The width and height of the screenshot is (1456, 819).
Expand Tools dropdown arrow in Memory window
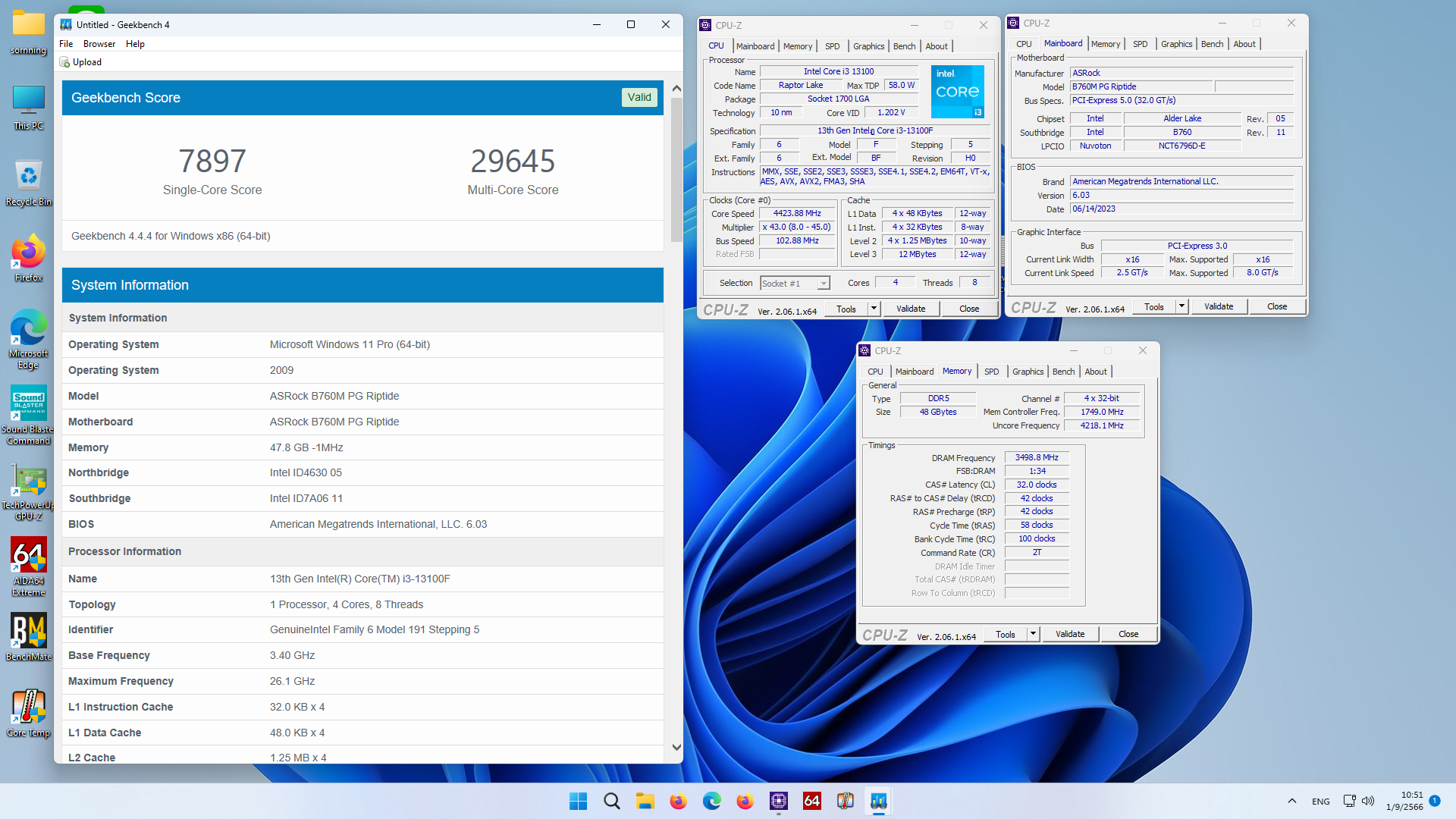(1033, 634)
